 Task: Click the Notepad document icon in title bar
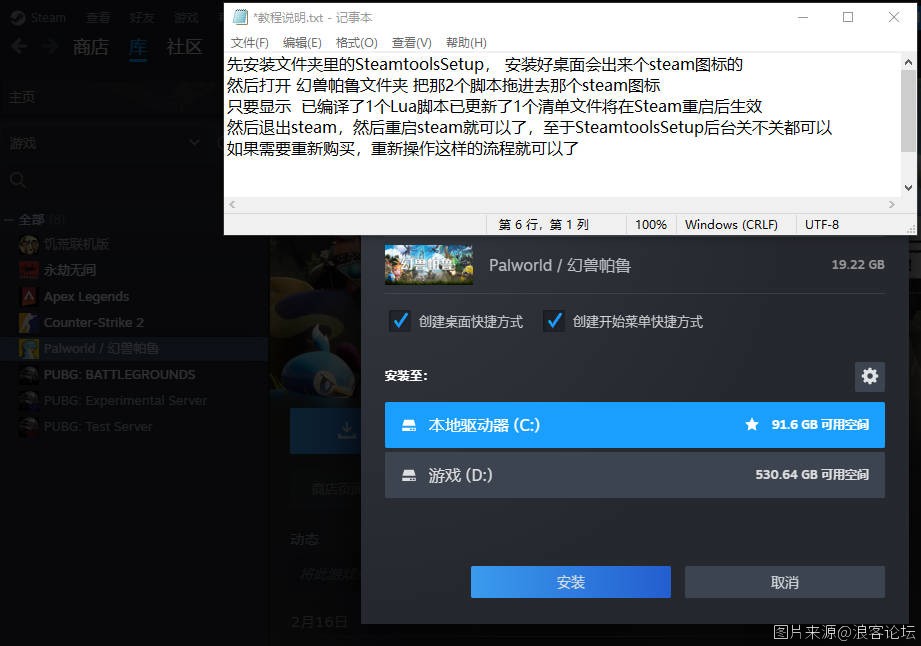tap(240, 17)
